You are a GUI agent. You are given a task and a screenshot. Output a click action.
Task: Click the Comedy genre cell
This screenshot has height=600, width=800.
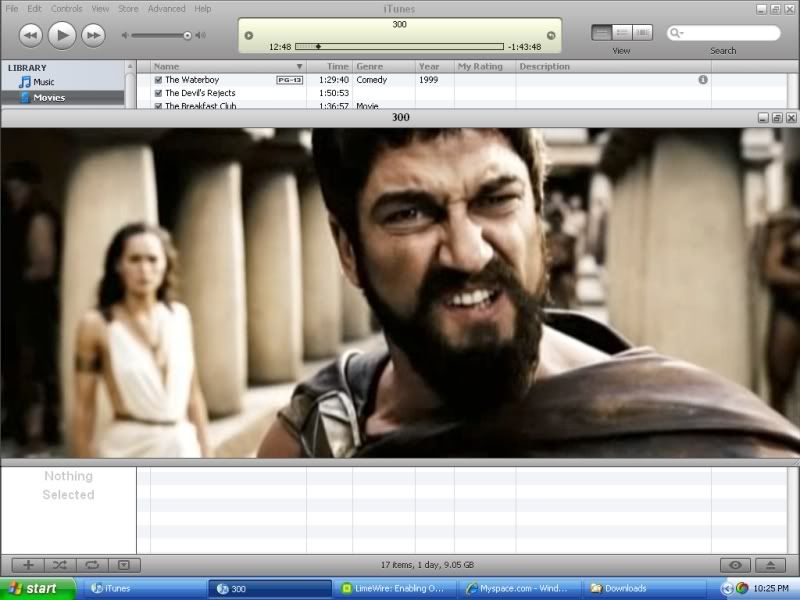click(x=372, y=80)
